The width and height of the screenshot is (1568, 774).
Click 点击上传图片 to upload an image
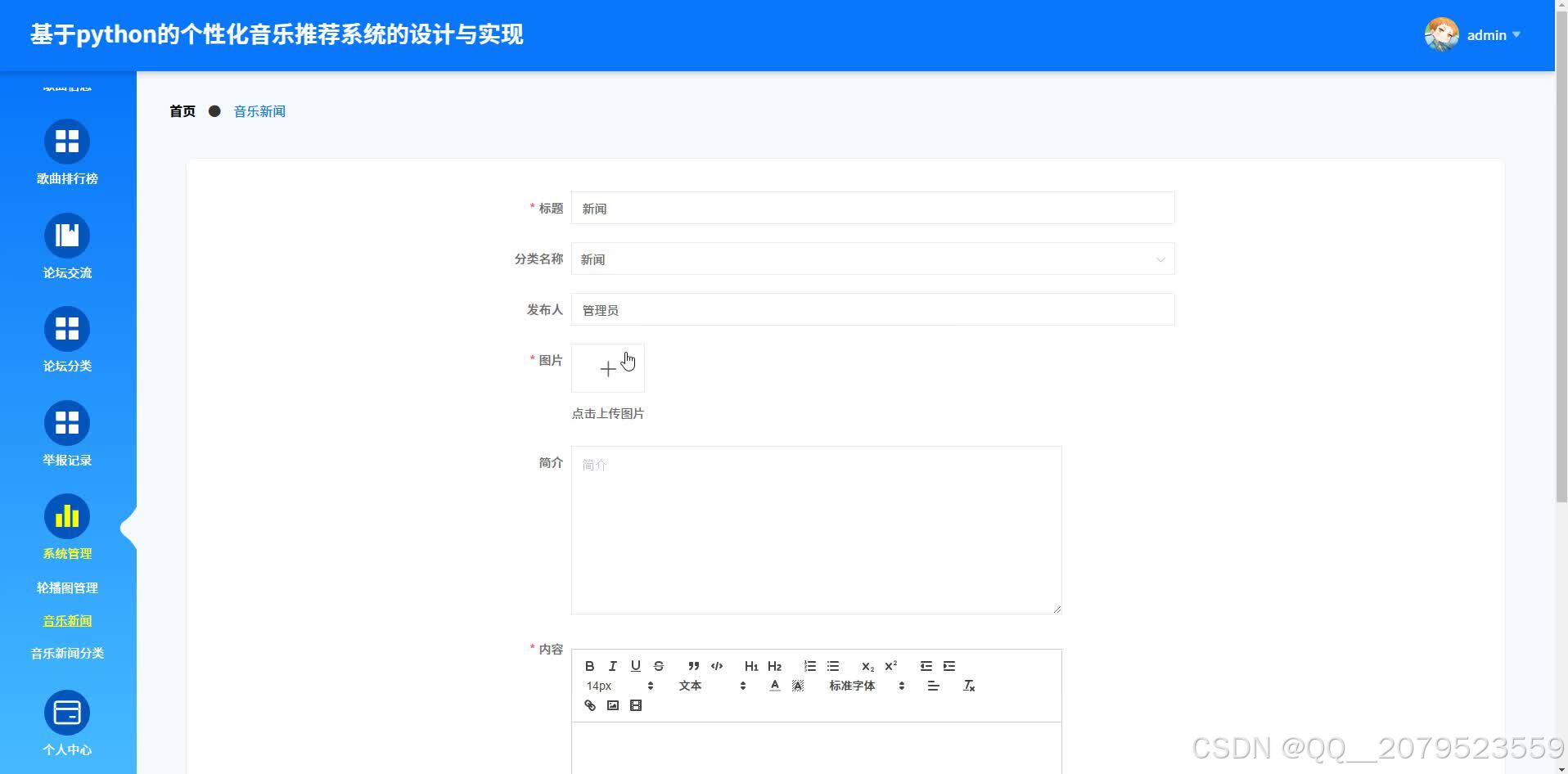click(x=608, y=413)
